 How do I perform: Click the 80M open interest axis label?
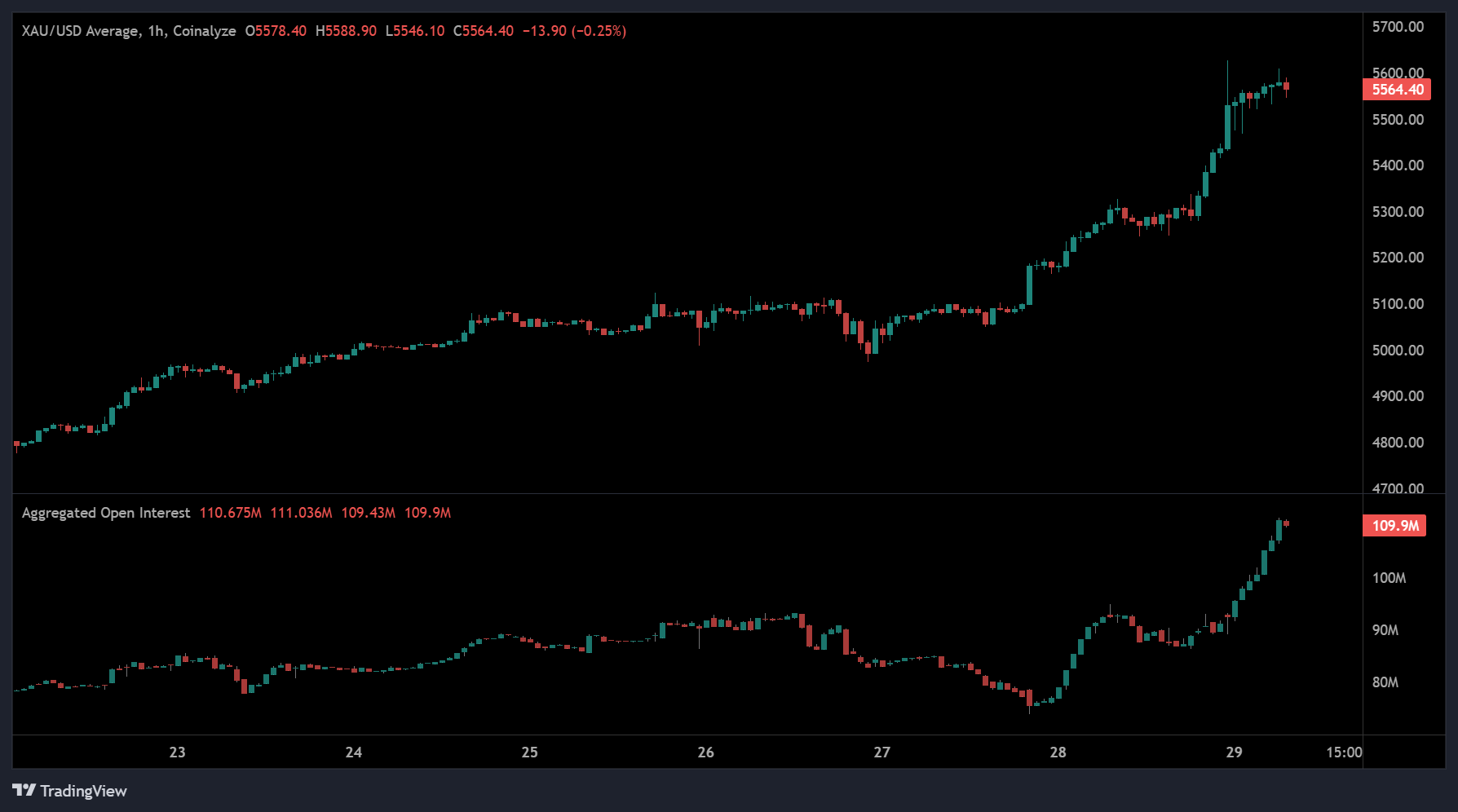tap(1385, 682)
